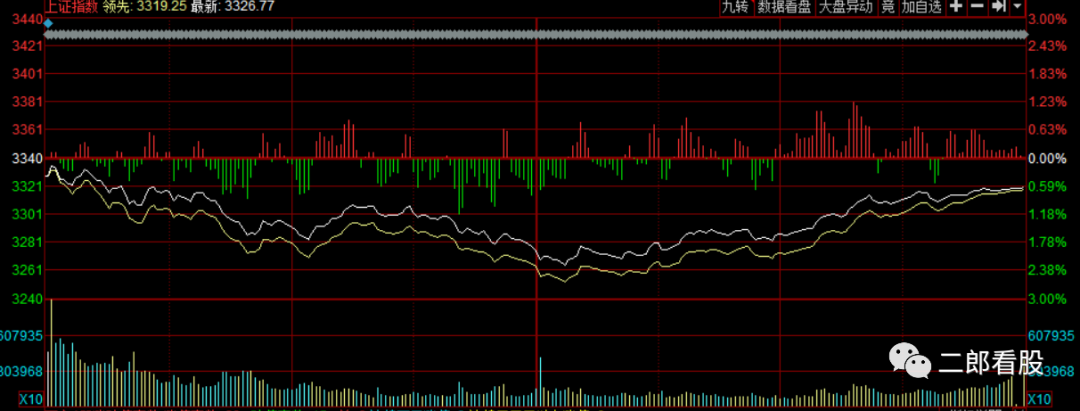Image resolution: width=1080 pixels, height=411 pixels.
Task: Click the 上证指数 title label
Action: (x=72, y=7)
